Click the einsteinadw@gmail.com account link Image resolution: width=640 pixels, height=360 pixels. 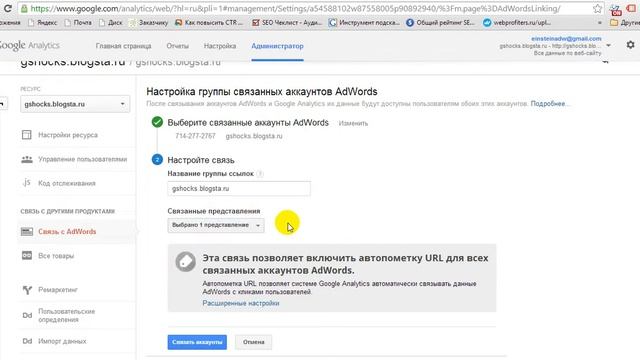click(566, 38)
